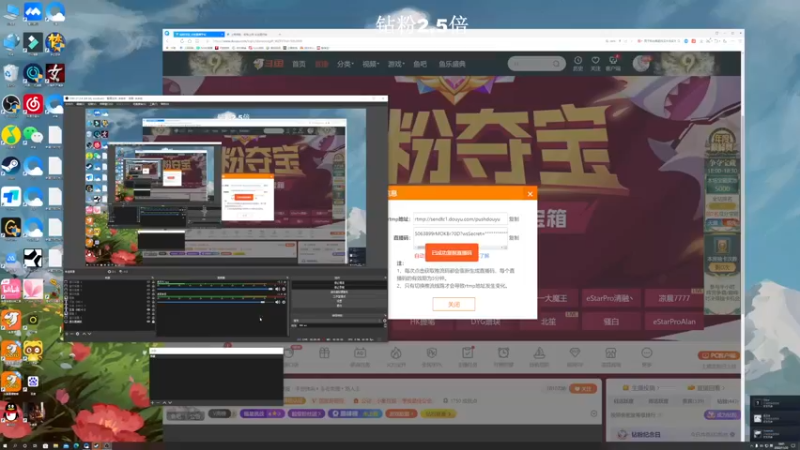The image size is (800, 450).
Task: Select the eStarProAlan team card
Action: point(674,321)
